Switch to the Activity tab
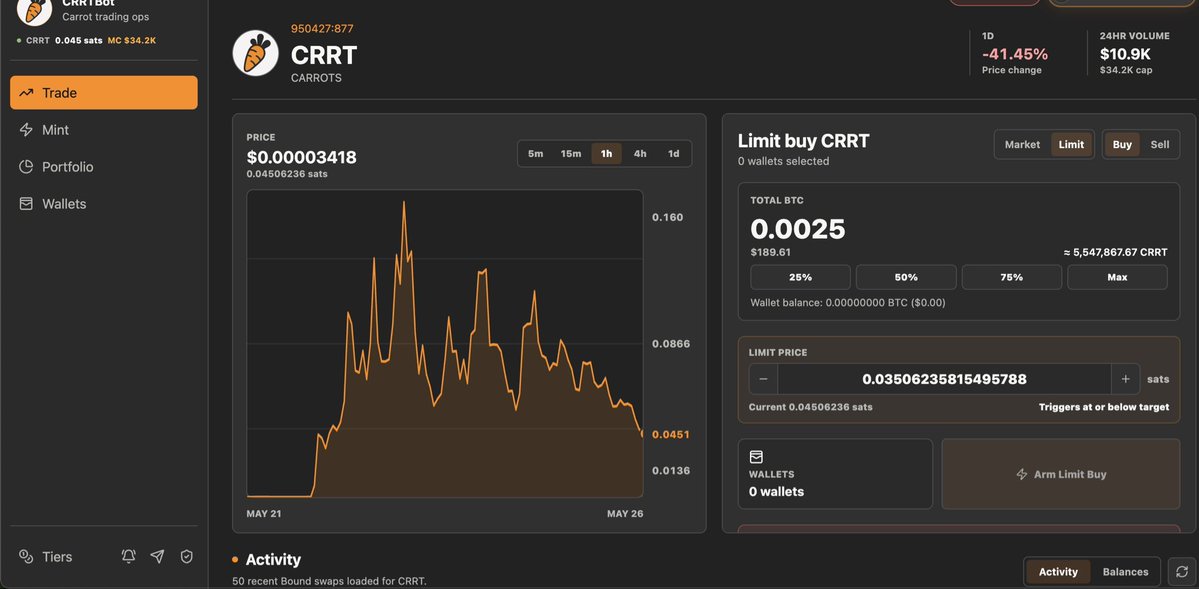Screen dimensions: 1199x589 tap(1058, 571)
